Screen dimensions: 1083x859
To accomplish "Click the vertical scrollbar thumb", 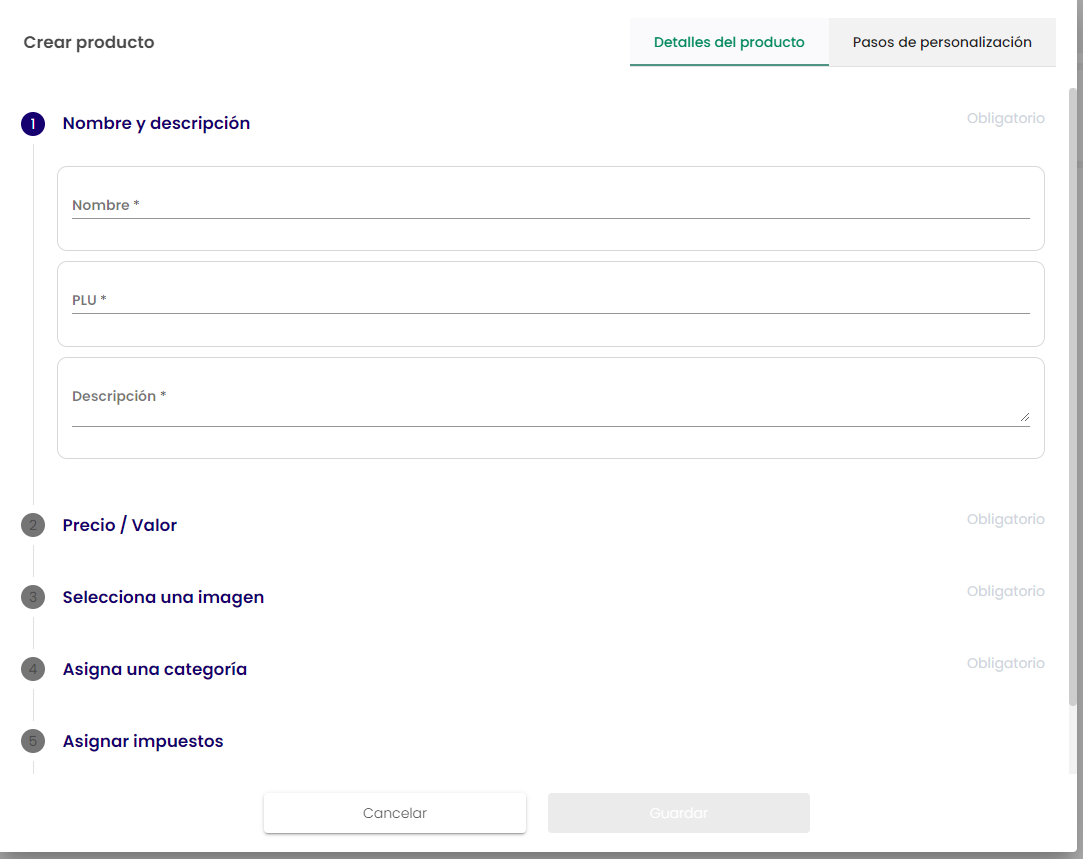I will tap(1075, 400).
